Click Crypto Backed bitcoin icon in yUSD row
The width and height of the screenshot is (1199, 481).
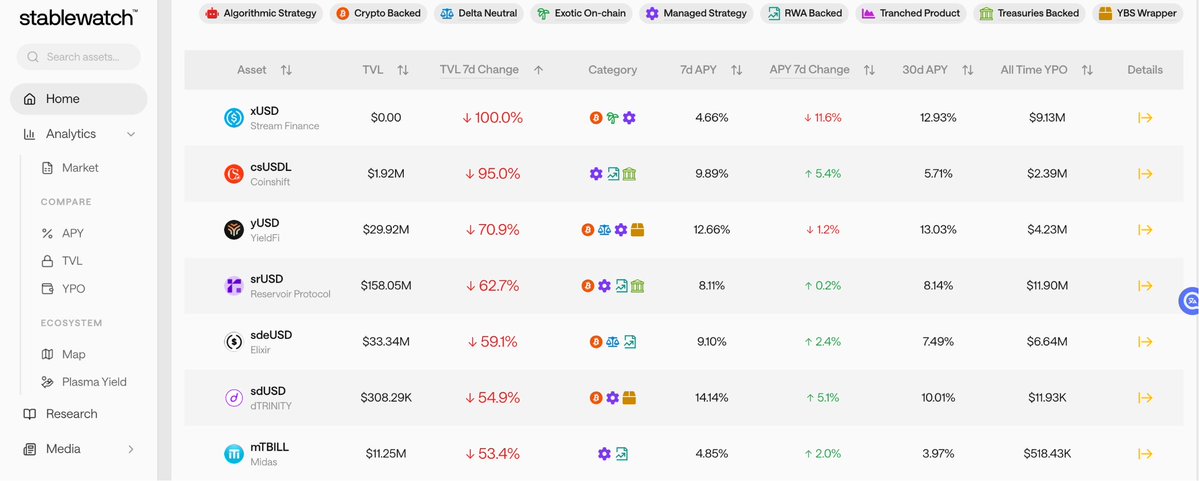(x=587, y=229)
